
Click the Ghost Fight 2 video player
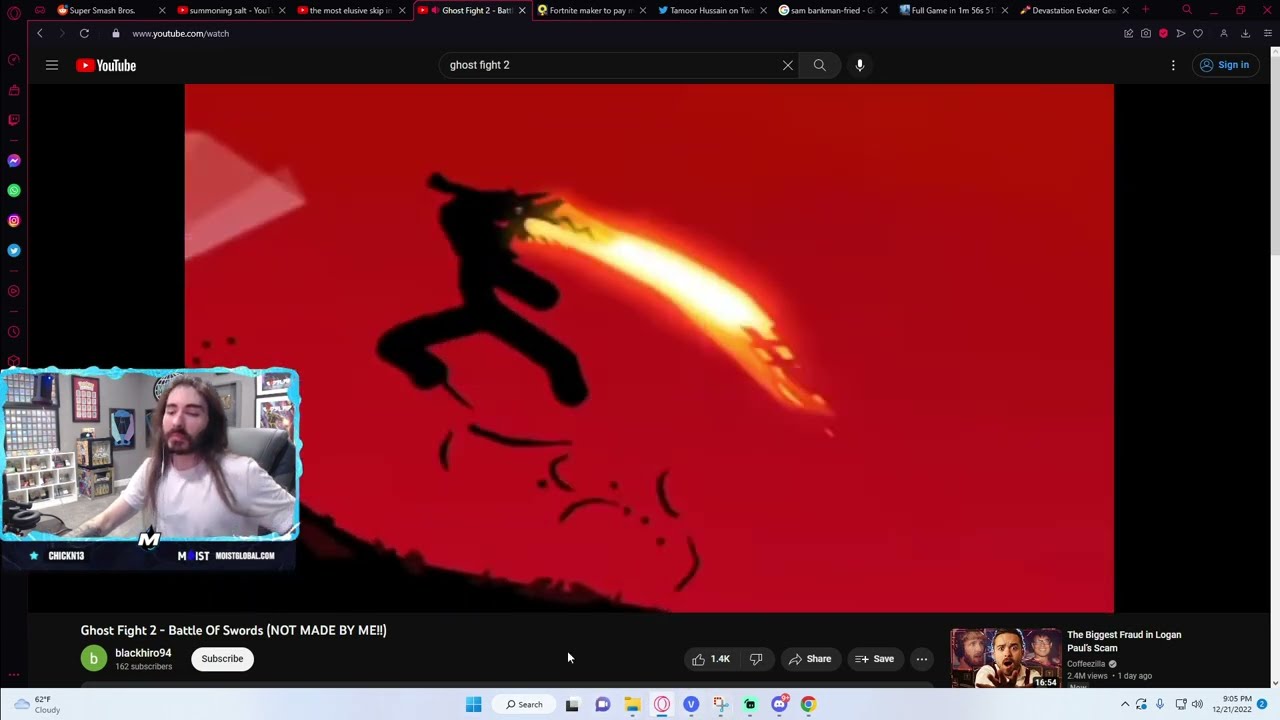click(649, 348)
